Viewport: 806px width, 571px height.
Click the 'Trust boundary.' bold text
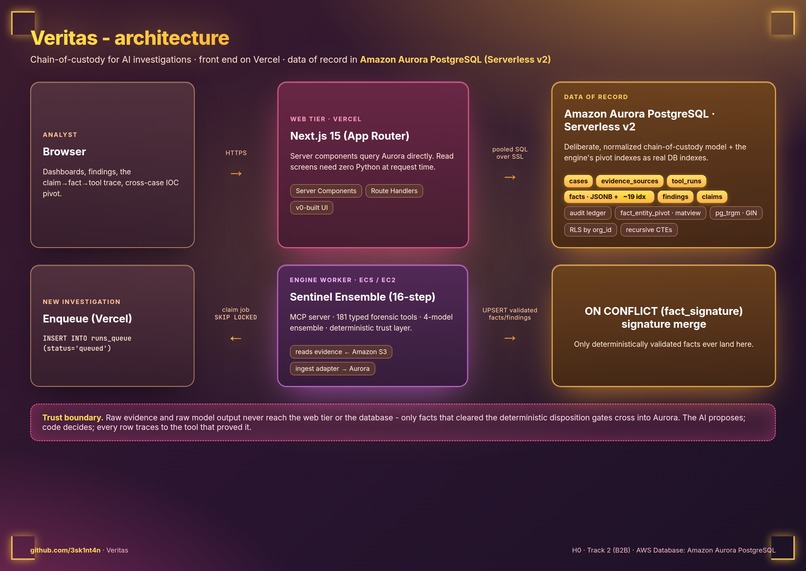click(72, 418)
